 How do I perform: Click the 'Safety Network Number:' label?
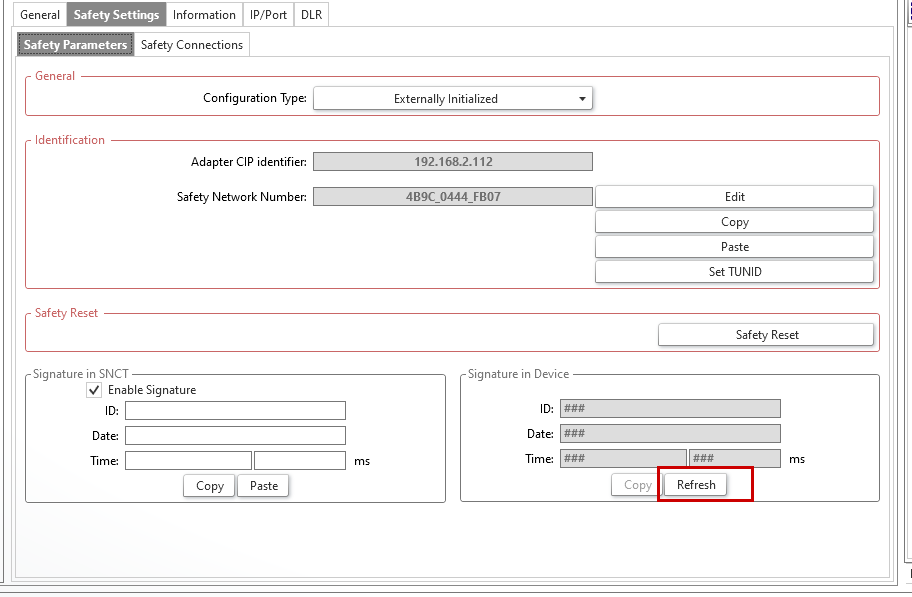pos(241,197)
